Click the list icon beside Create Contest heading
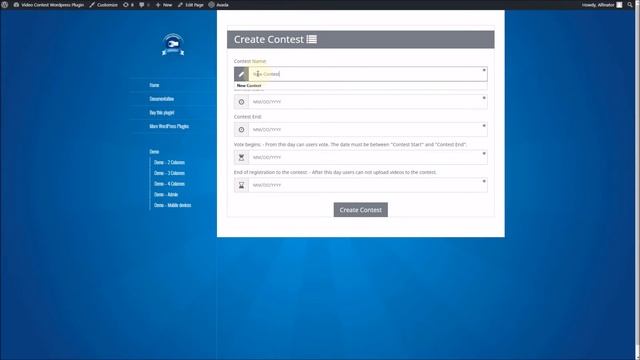The width and height of the screenshot is (640, 360). point(312,39)
